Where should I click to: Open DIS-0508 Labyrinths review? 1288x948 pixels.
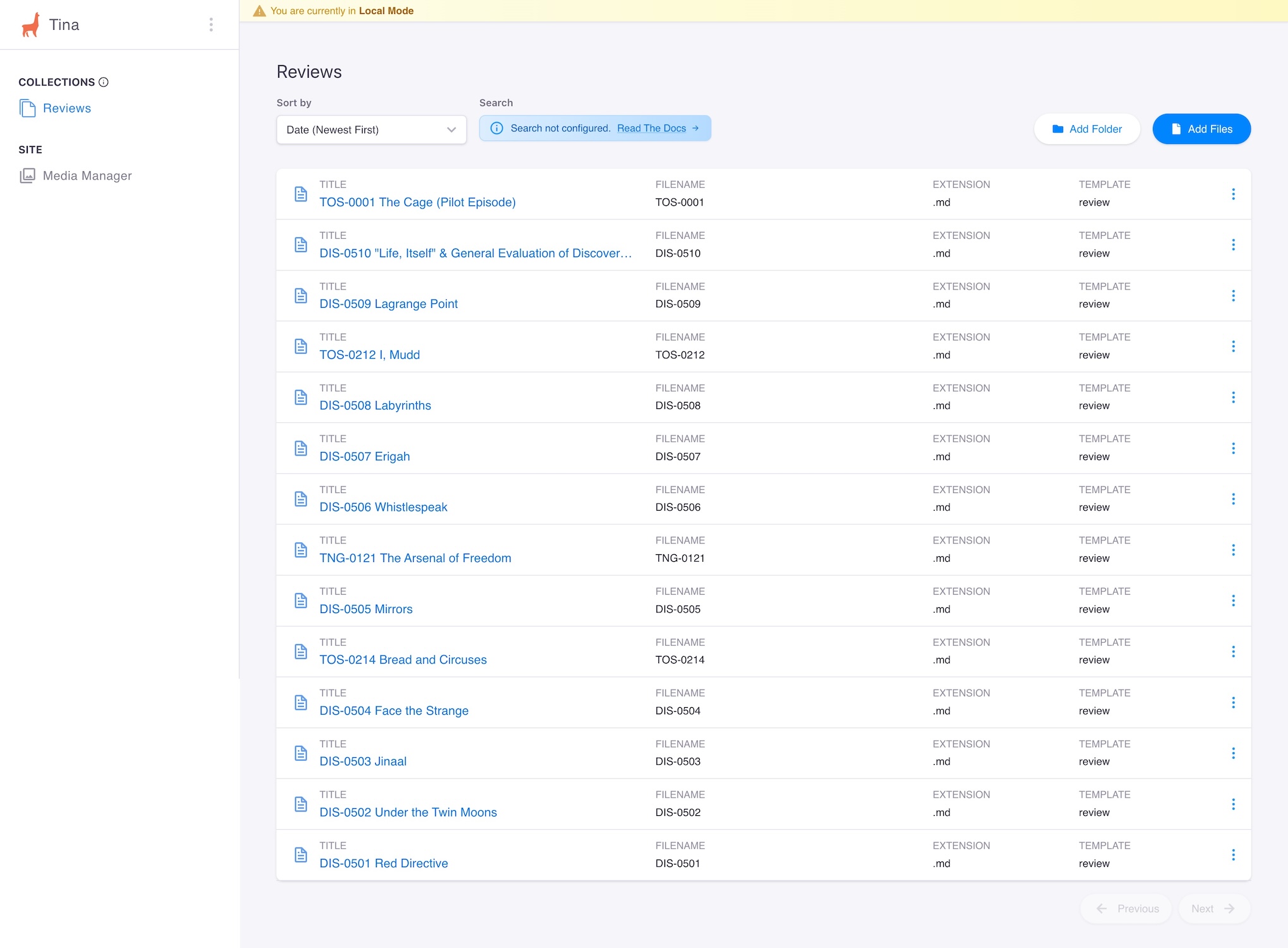tap(375, 406)
